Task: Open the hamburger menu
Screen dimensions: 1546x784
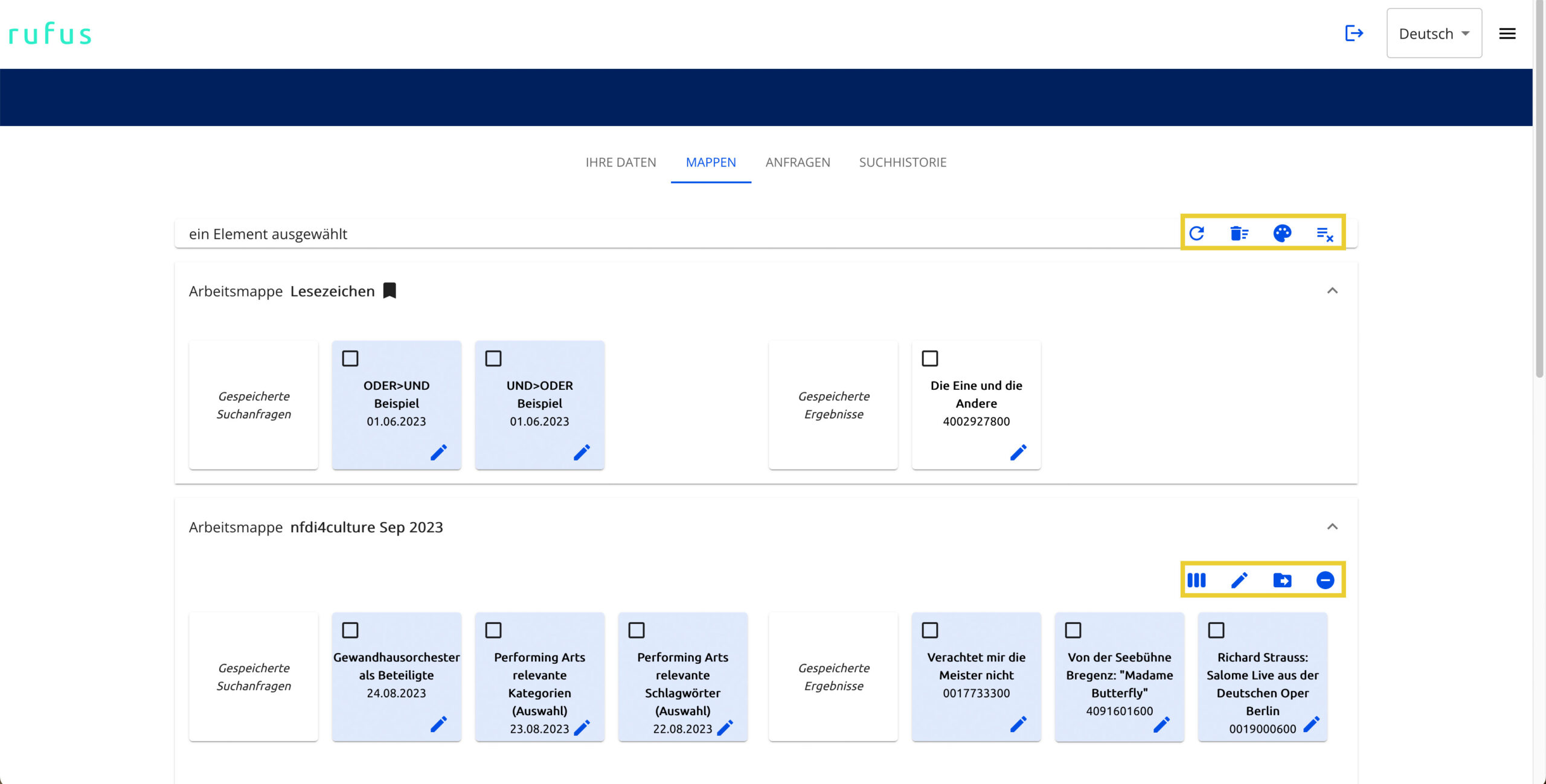Action: pyautogui.click(x=1507, y=34)
